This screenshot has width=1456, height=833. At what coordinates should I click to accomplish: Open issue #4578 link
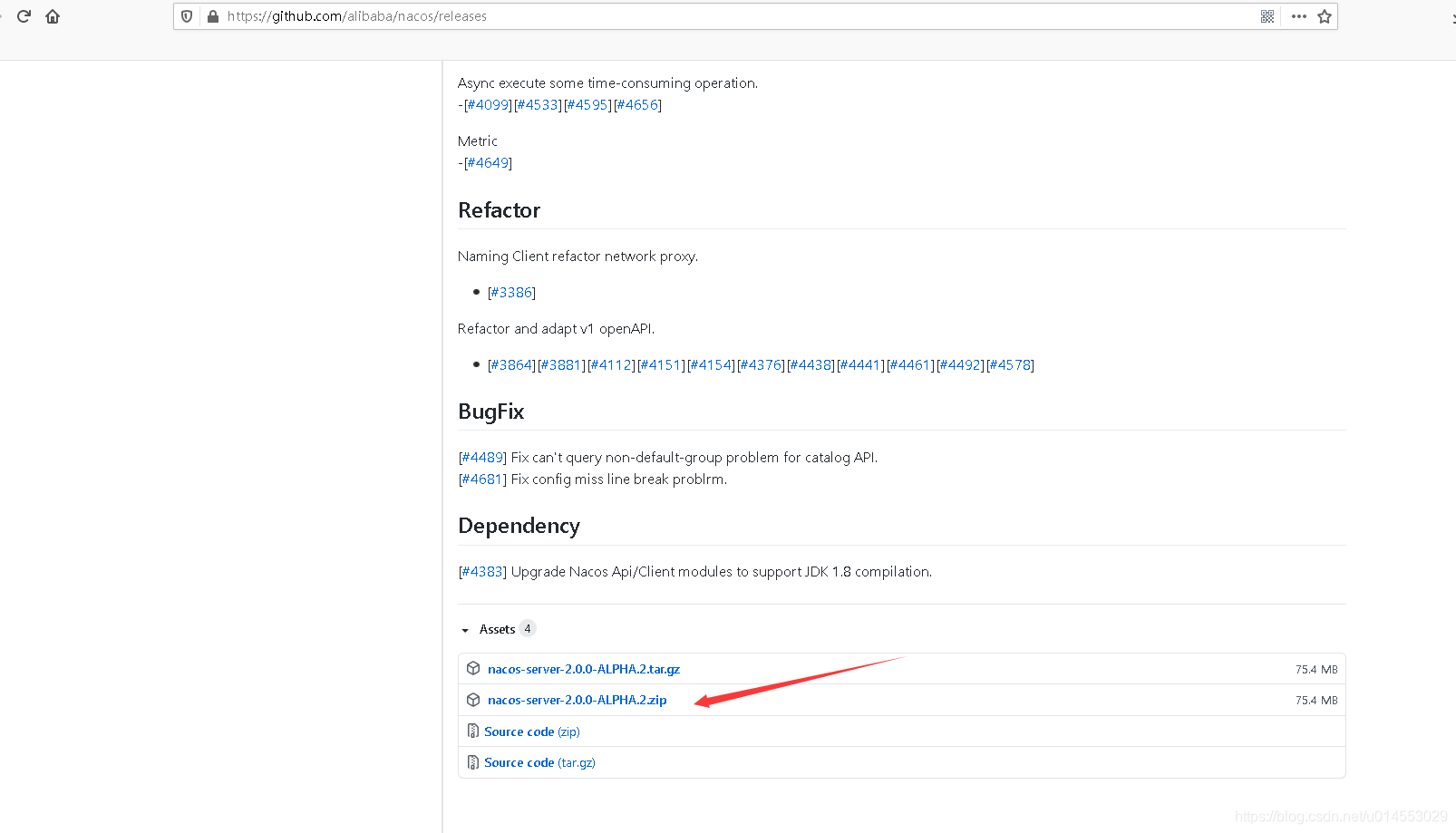coord(1010,365)
